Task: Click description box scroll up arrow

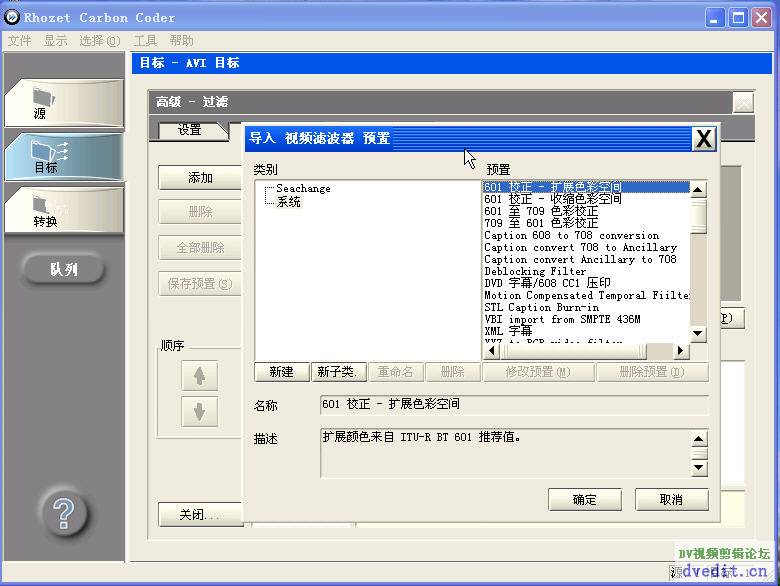Action: tap(699, 439)
